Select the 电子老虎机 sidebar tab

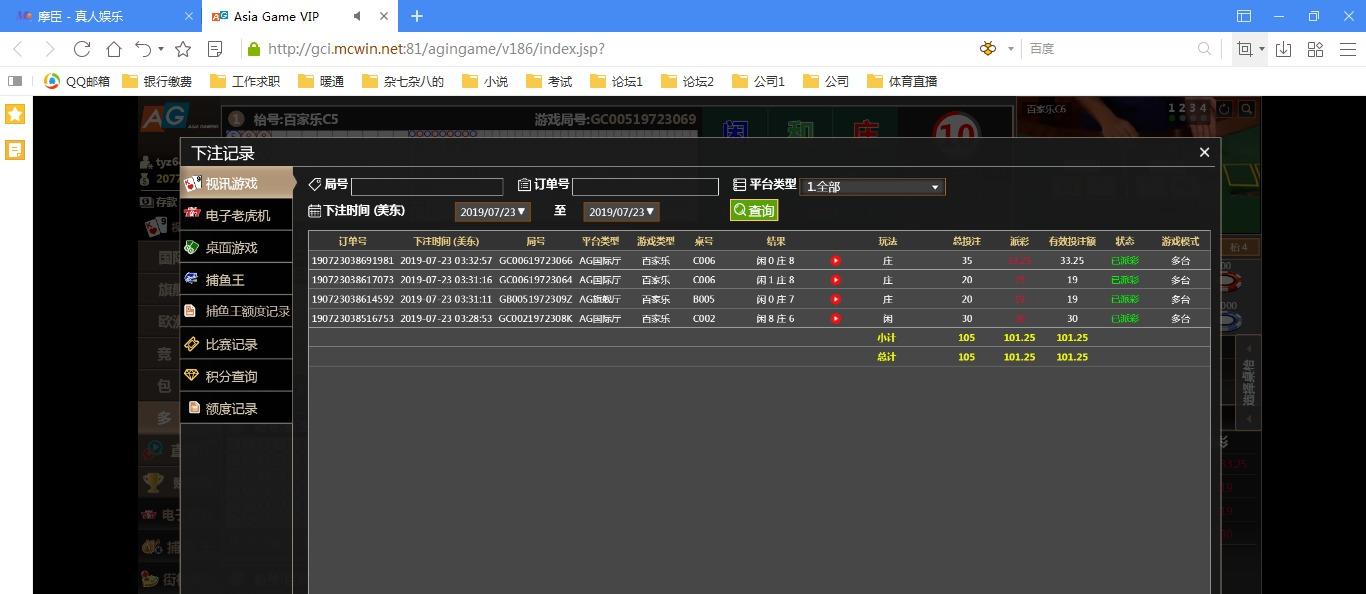tap(237, 215)
